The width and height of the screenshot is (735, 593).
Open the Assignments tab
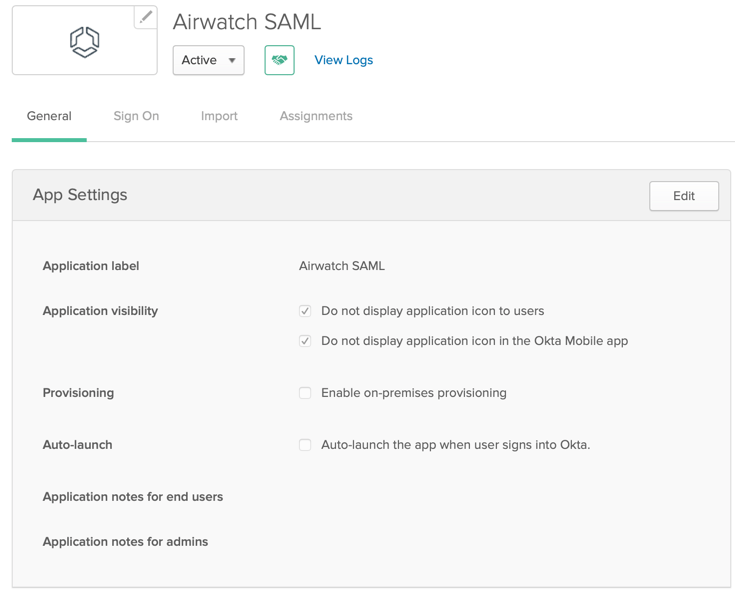(x=316, y=116)
